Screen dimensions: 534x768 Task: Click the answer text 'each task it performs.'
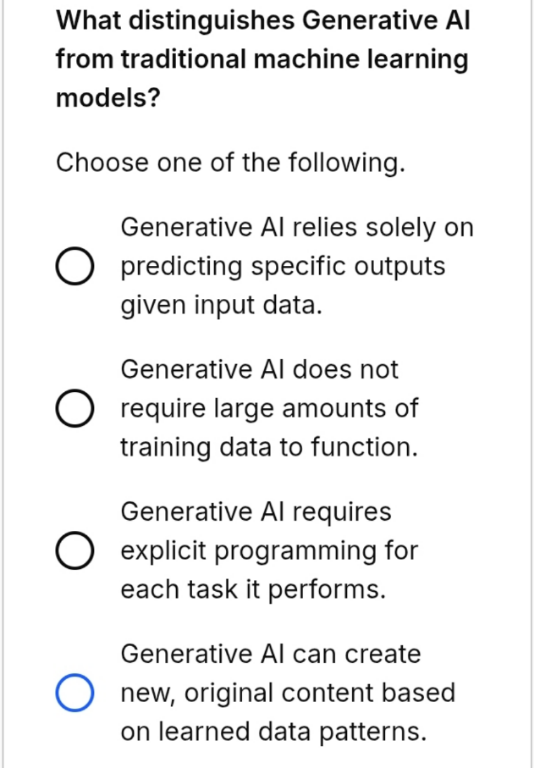pyautogui.click(x=253, y=589)
